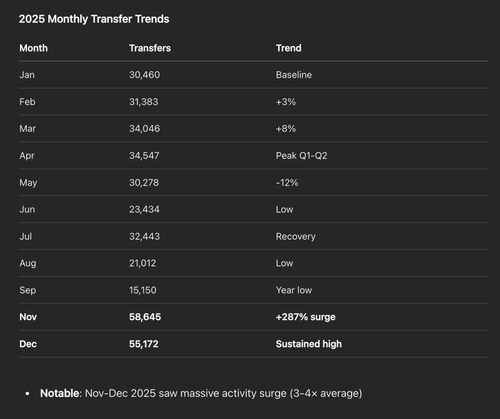Click the Dec 55,172 transfers value
The width and height of the screenshot is (500, 419).
(144, 344)
